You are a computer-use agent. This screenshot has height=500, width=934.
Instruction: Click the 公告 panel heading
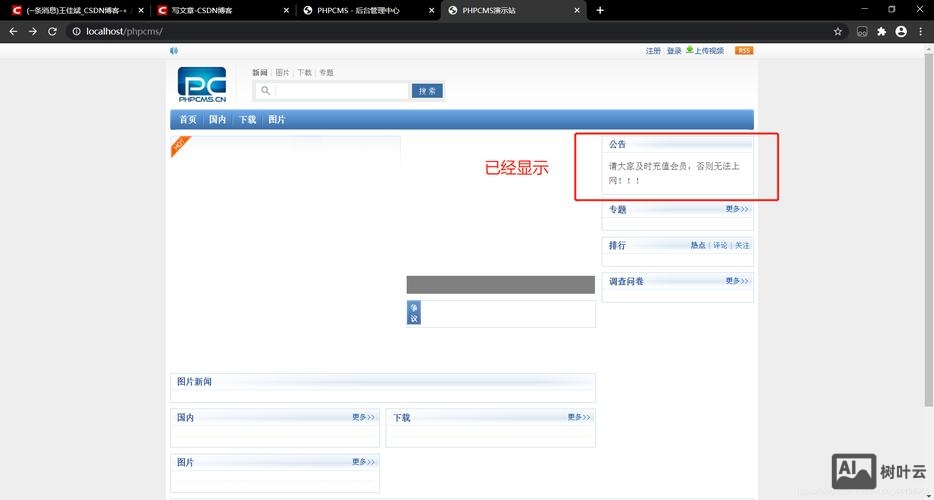click(x=617, y=145)
